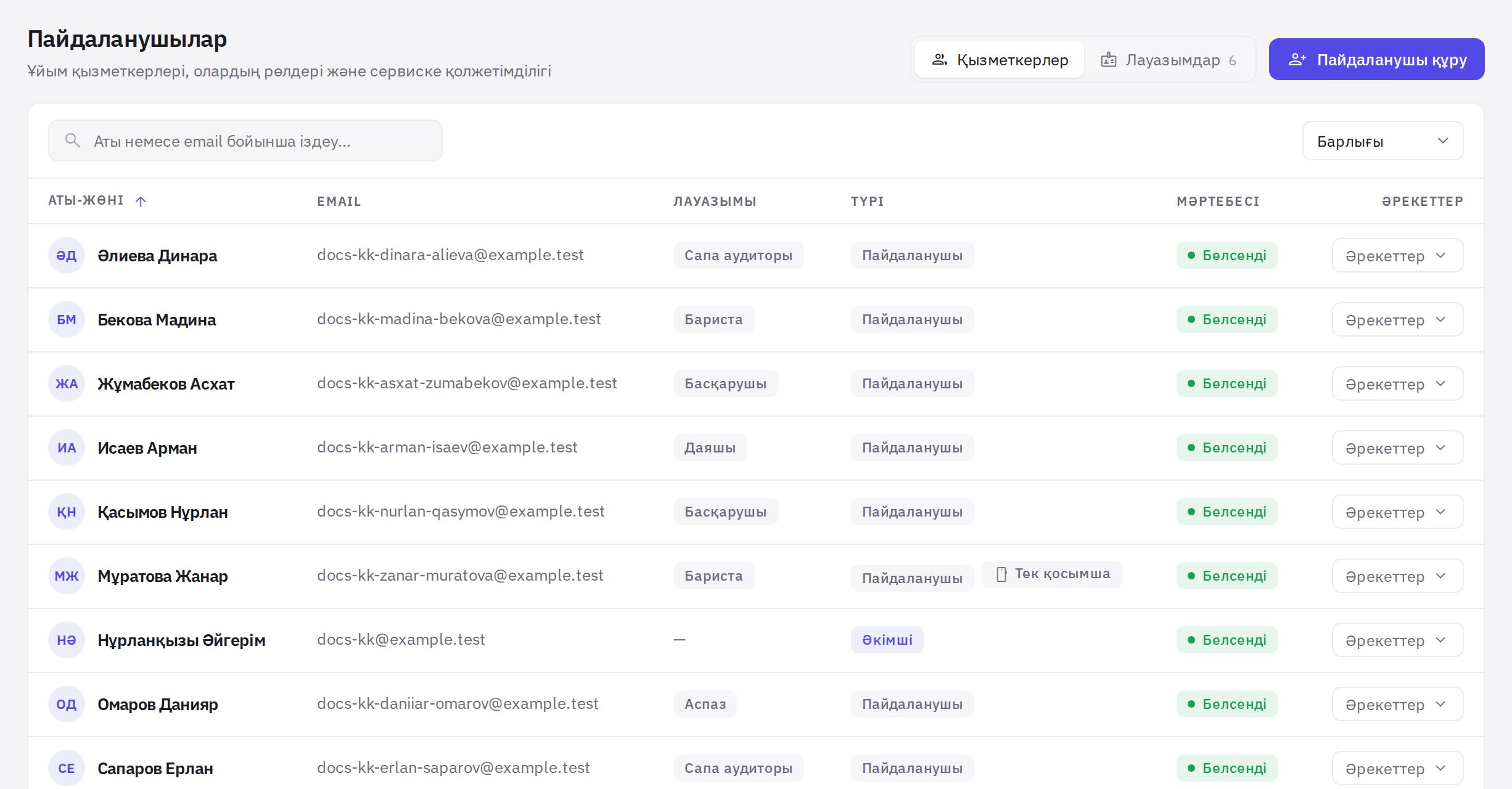Image resolution: width=1512 pixels, height=789 pixels.
Task: Click the Пайдаланушы құру button
Action: coord(1376,59)
